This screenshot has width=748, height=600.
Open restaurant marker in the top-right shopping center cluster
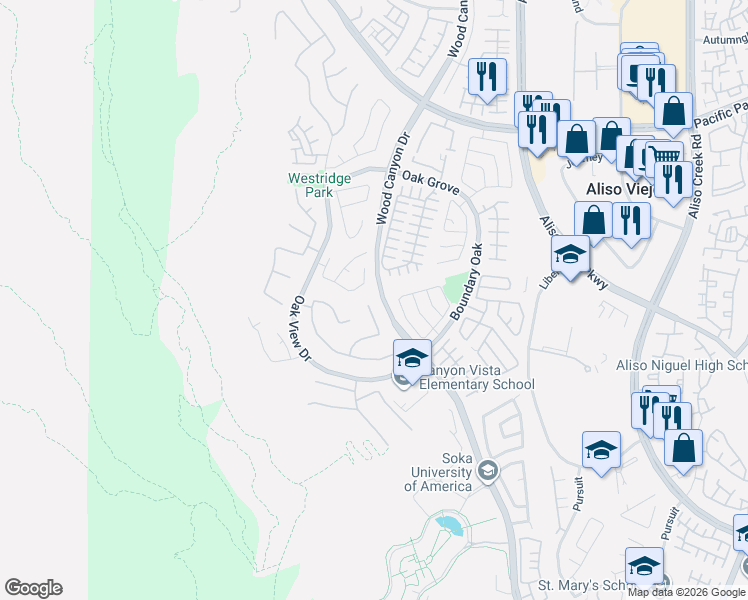(656, 85)
